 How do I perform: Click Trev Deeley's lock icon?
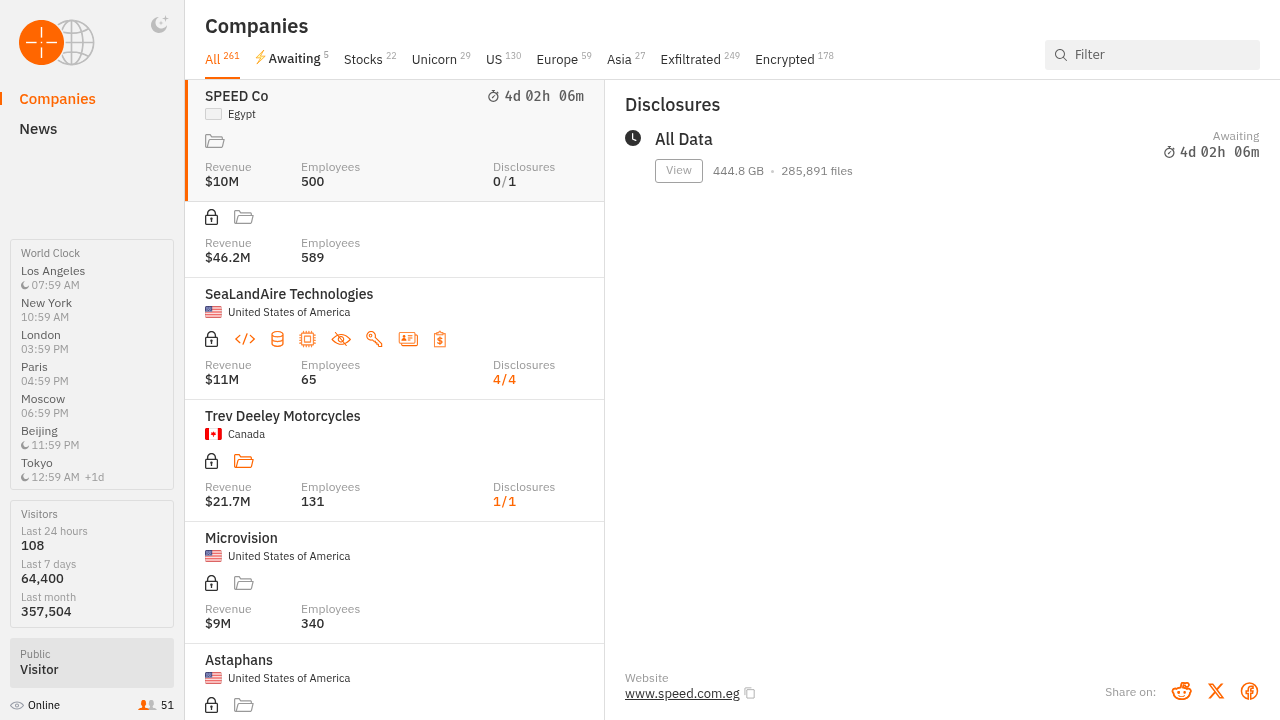coord(212,461)
